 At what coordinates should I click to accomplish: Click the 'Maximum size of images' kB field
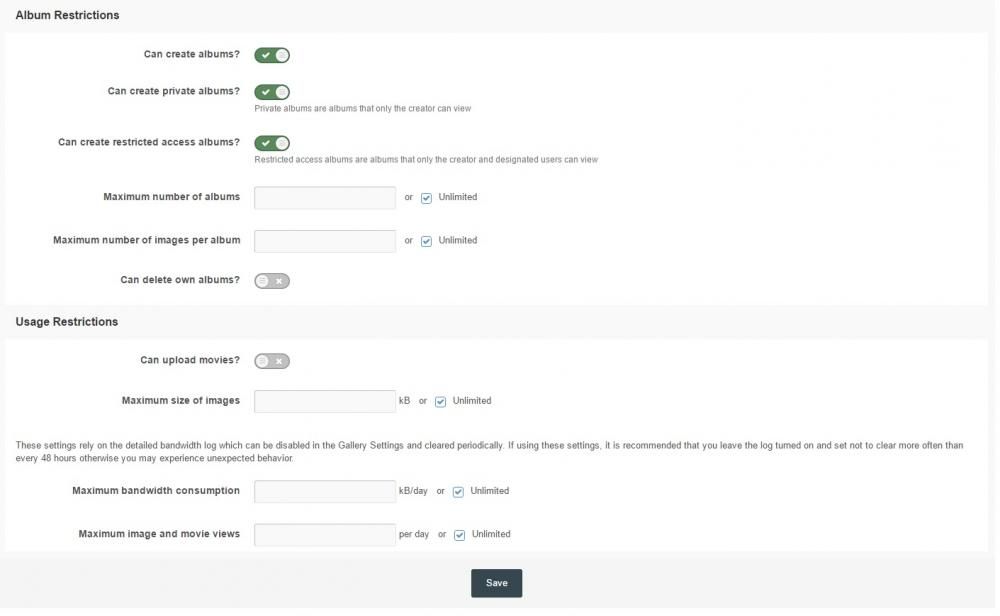(325, 402)
